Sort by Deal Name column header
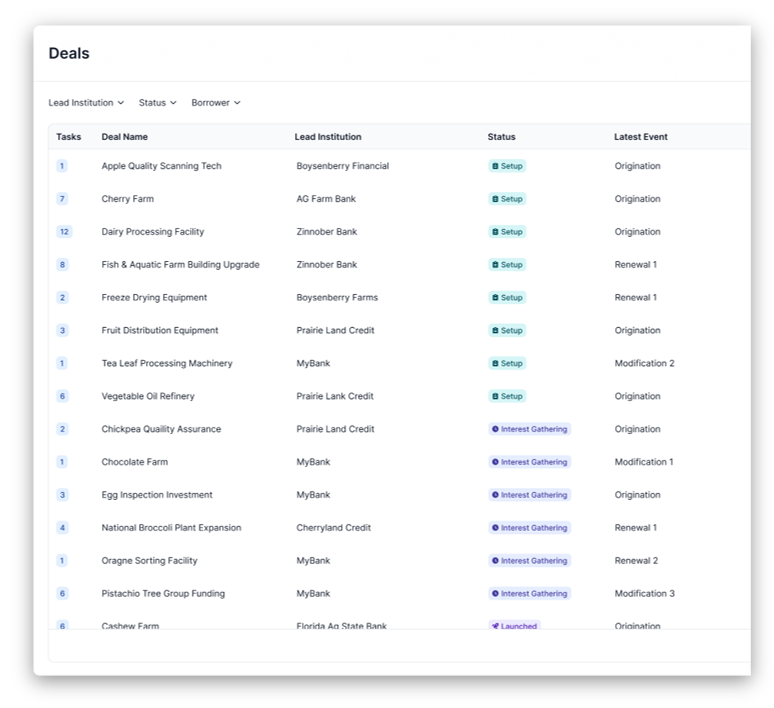774x708 pixels. coord(124,137)
